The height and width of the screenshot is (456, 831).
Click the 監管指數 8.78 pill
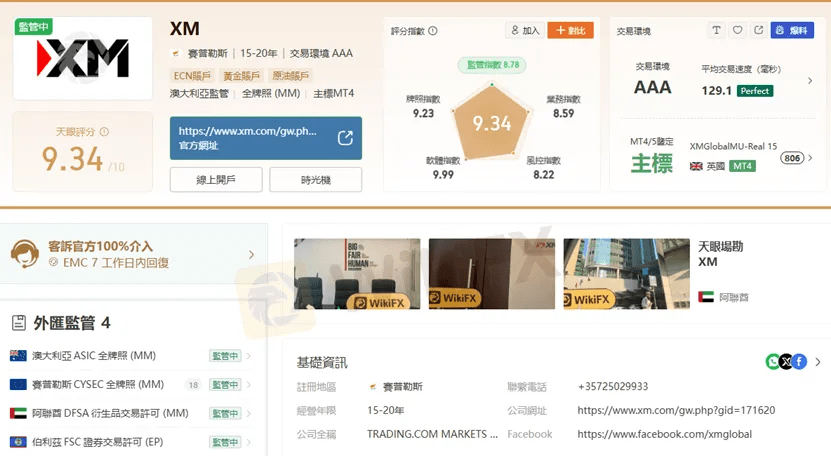492,65
